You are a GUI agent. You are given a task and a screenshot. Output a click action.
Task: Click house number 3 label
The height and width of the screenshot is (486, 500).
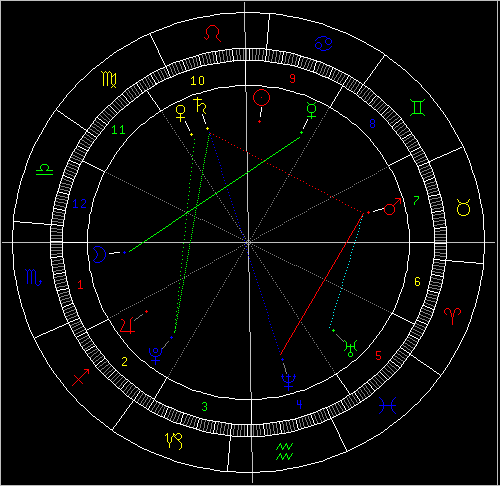pos(204,406)
